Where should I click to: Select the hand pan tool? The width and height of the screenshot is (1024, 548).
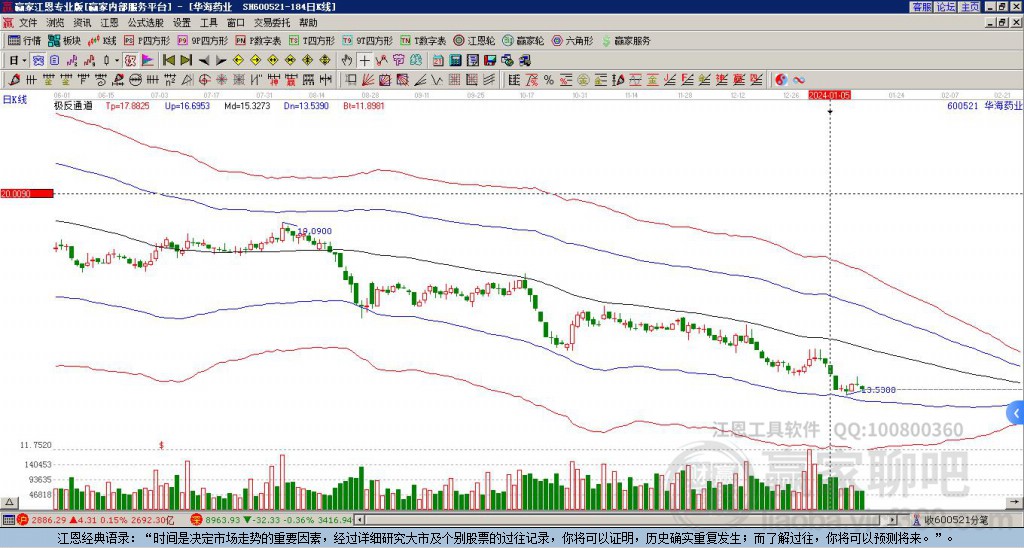(347, 61)
